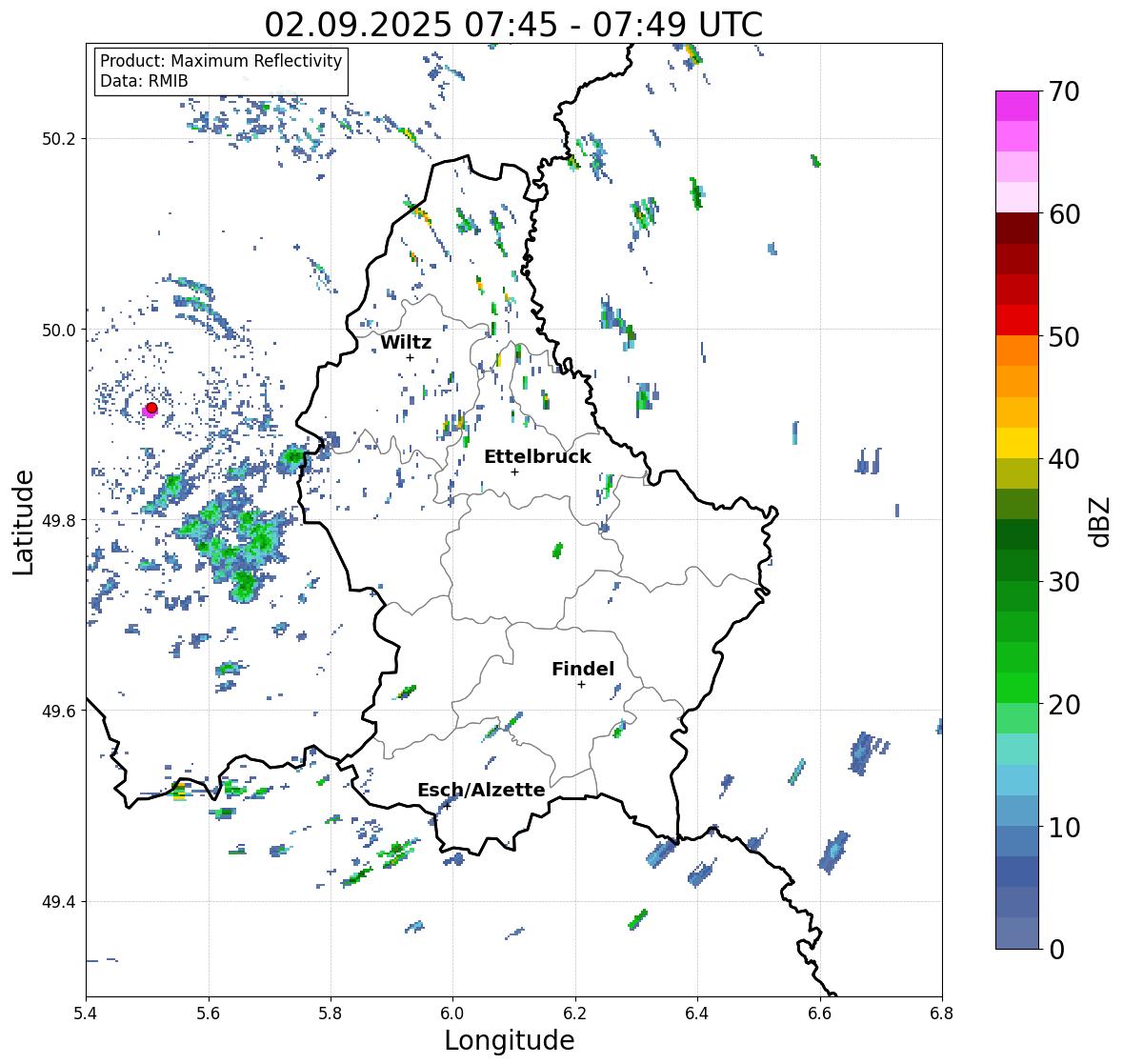Click the longitude tick label 6.6
Screen dimensions: 1123x1064
820,1014
